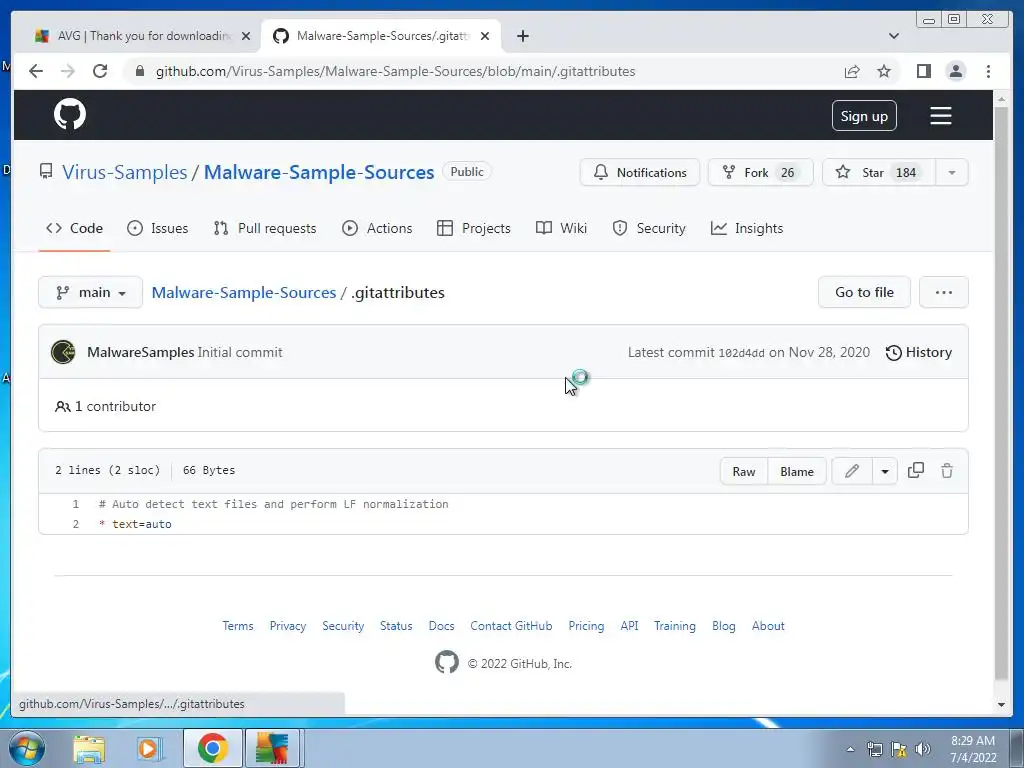
Task: Click the forward navigation arrow
Action: [68, 71]
